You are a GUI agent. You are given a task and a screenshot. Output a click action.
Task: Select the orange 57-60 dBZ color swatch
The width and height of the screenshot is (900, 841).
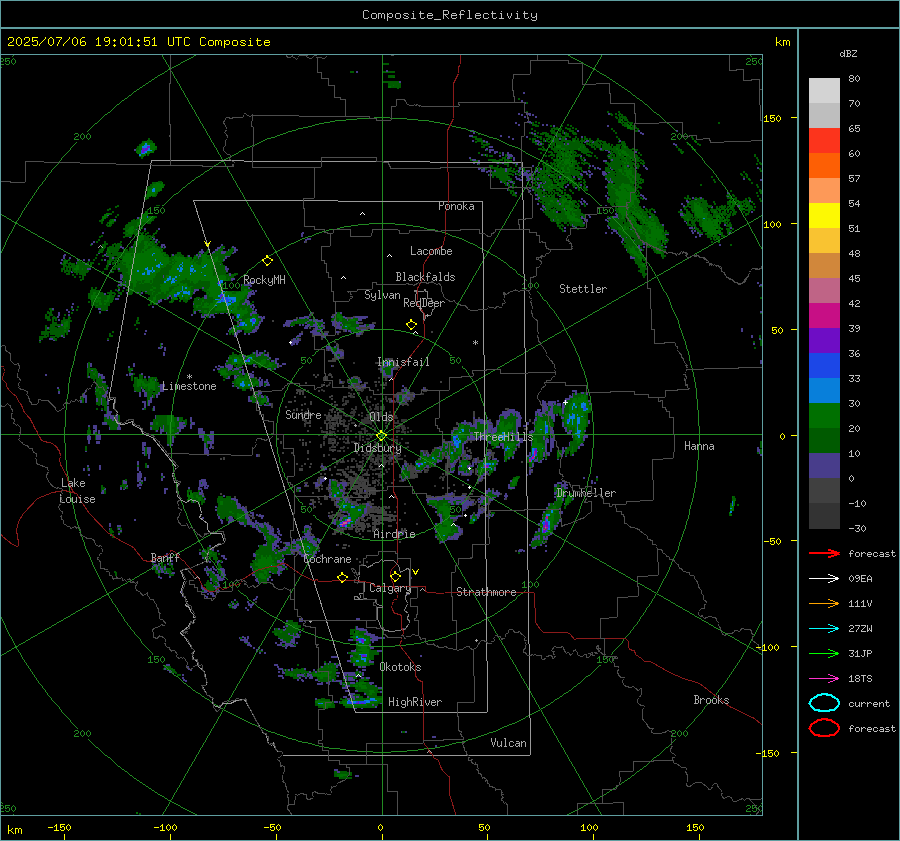(824, 166)
